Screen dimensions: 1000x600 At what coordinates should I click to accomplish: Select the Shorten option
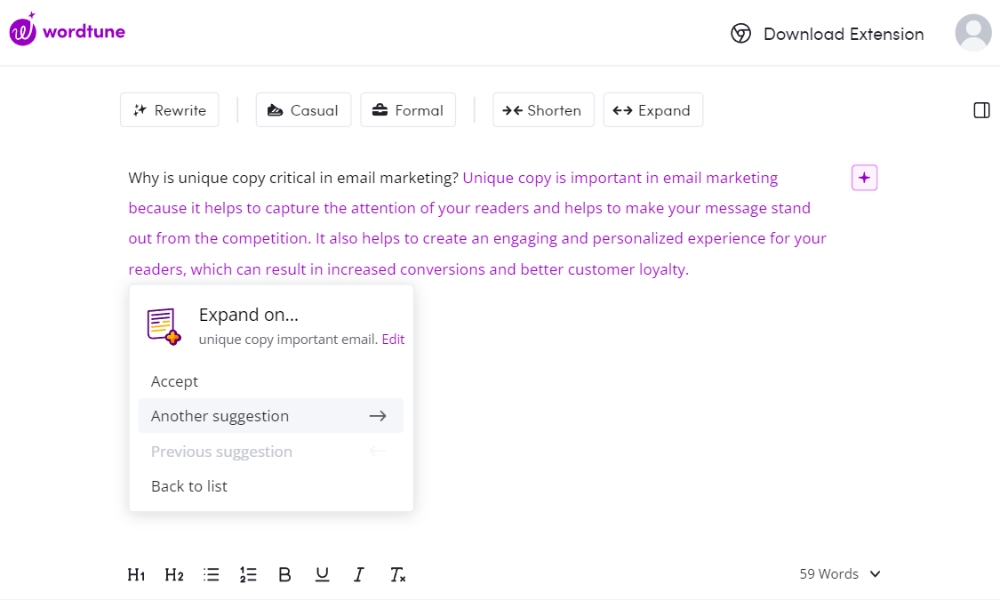click(543, 110)
